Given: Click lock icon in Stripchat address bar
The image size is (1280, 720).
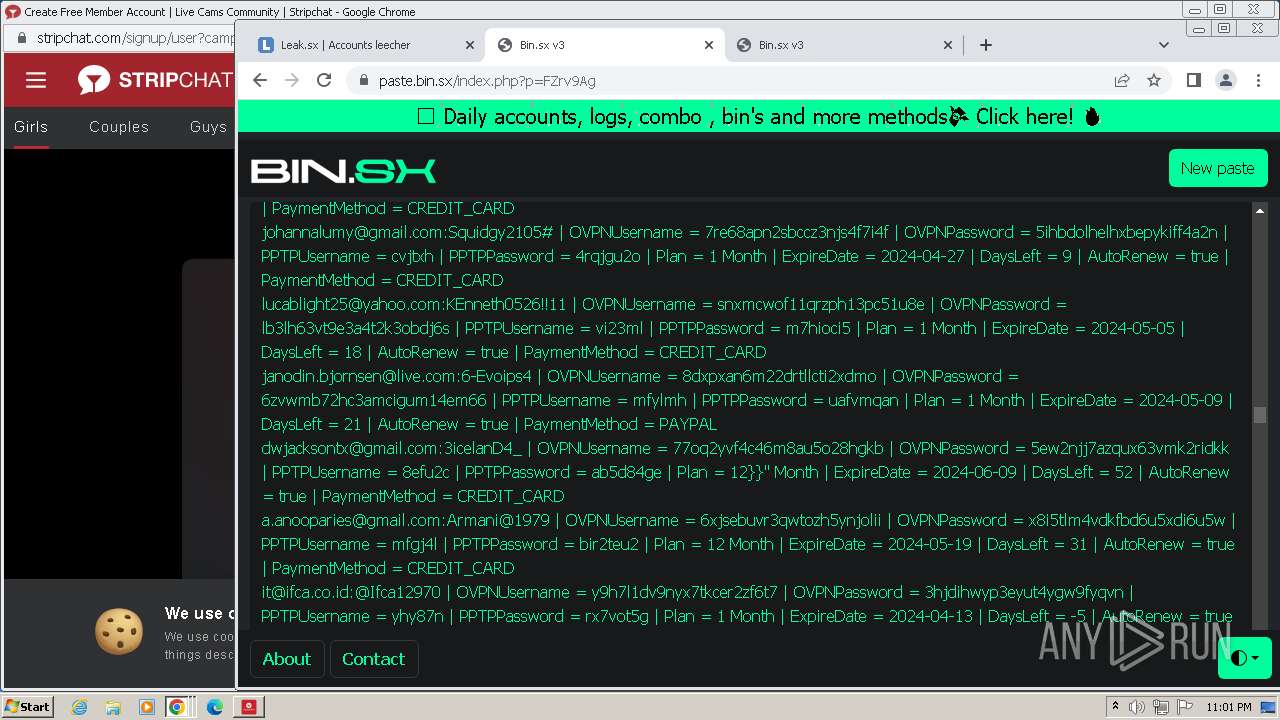Looking at the screenshot, I should (x=22, y=38).
